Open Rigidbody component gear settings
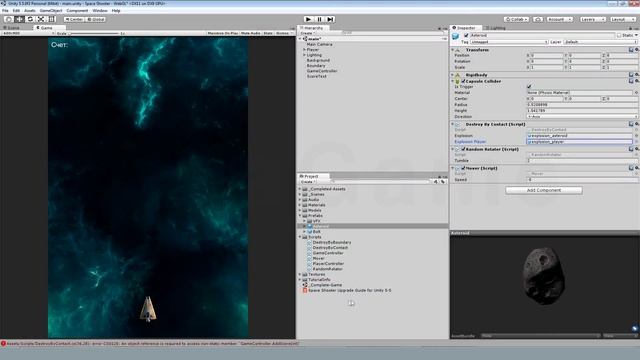The width and height of the screenshot is (640, 360). 636,75
